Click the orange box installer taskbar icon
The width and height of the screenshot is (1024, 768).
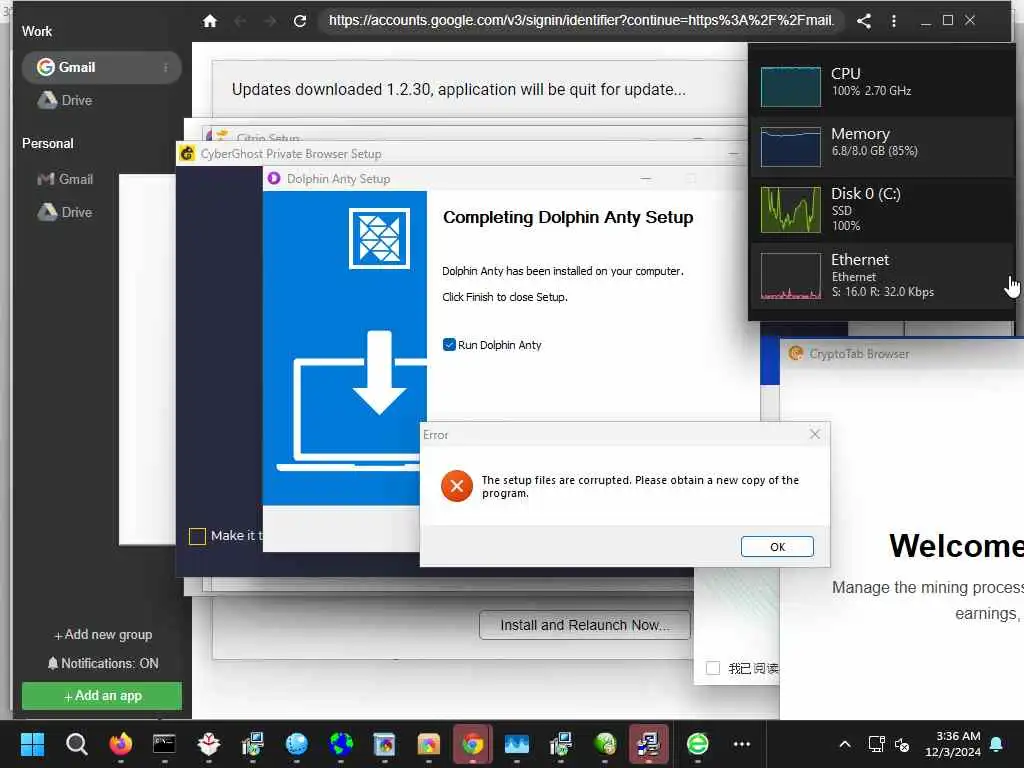[428, 744]
